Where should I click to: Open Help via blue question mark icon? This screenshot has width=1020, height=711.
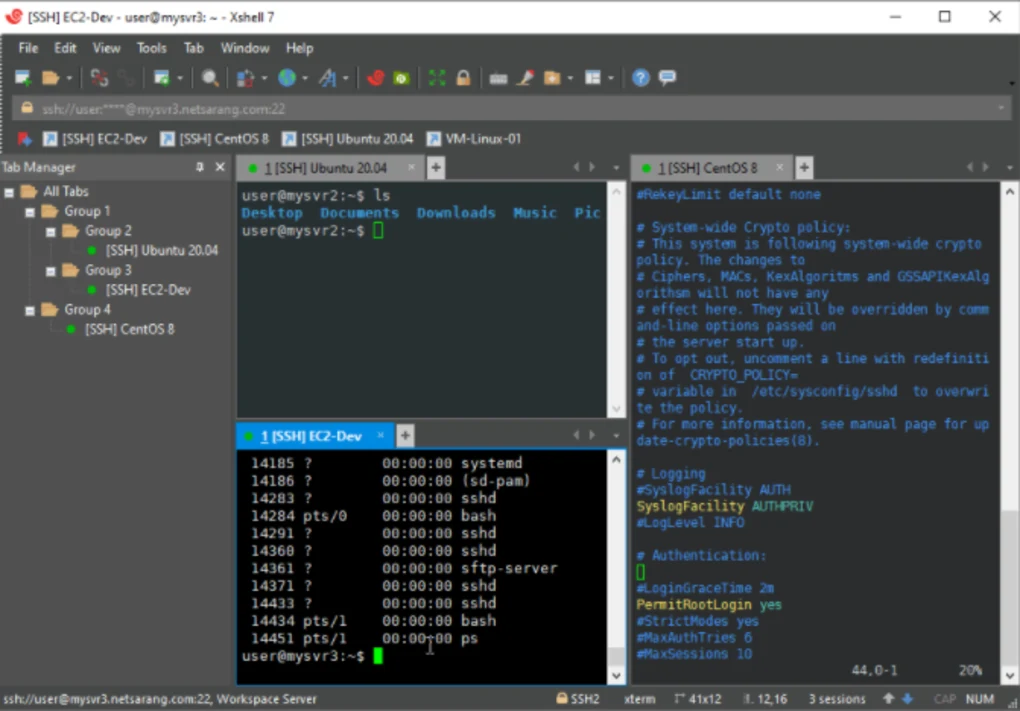641,78
